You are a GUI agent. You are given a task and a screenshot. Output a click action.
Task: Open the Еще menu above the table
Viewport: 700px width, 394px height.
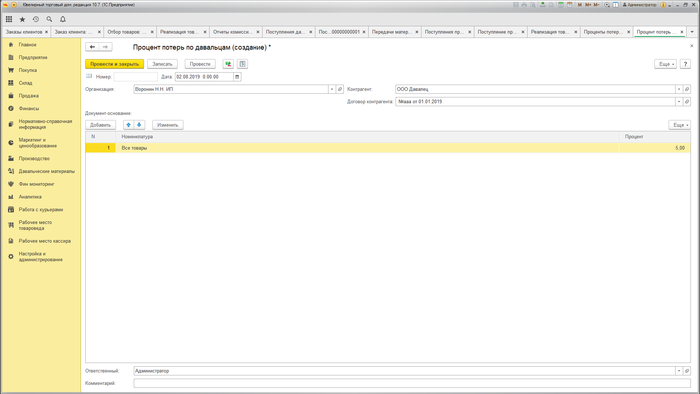(679, 125)
